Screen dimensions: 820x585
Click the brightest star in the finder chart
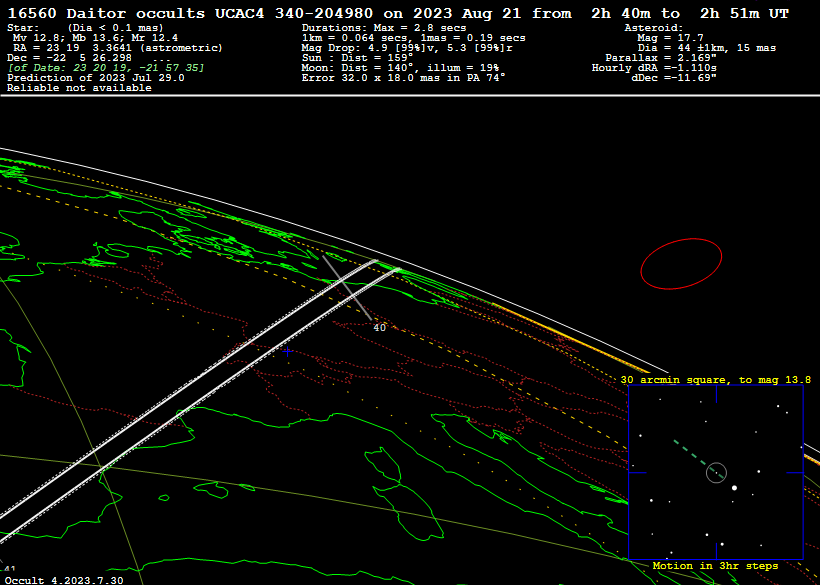734,488
